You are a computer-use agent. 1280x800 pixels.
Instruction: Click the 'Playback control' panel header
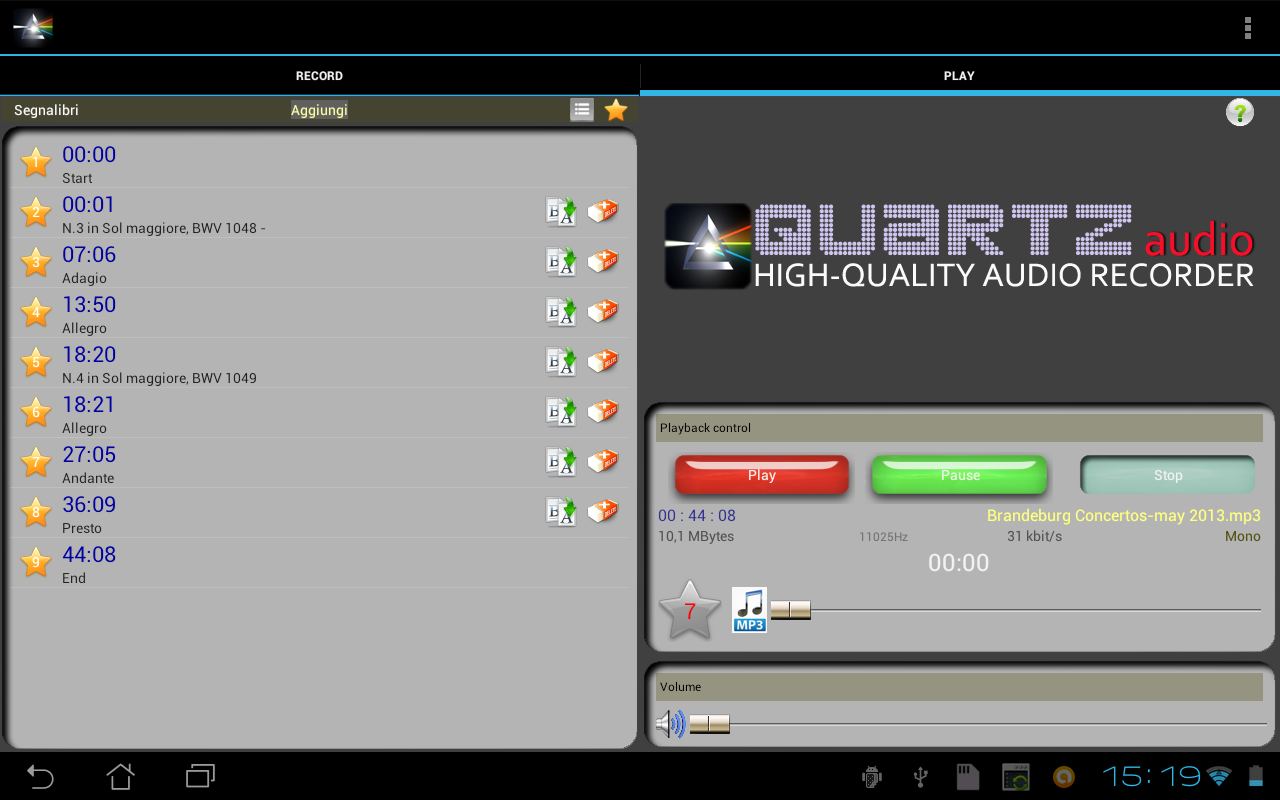(959, 428)
